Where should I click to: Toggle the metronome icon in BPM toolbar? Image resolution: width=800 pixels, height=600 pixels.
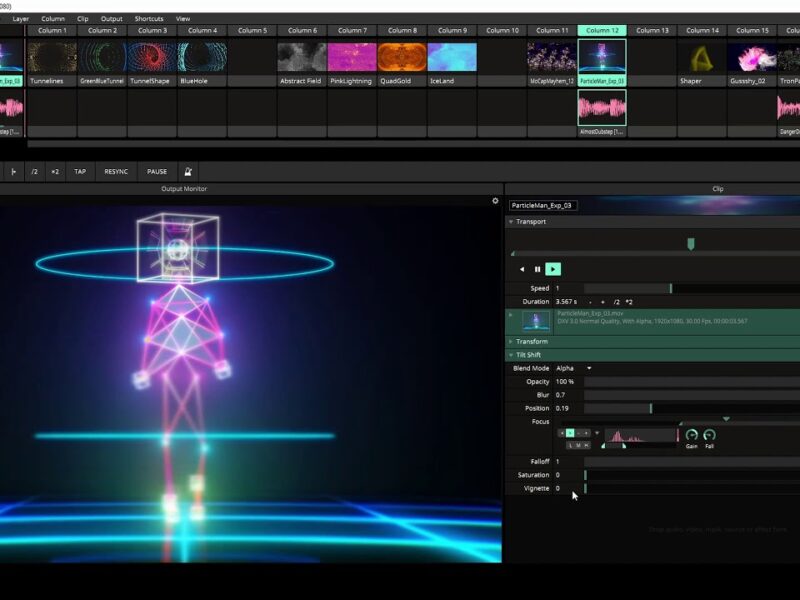point(187,171)
